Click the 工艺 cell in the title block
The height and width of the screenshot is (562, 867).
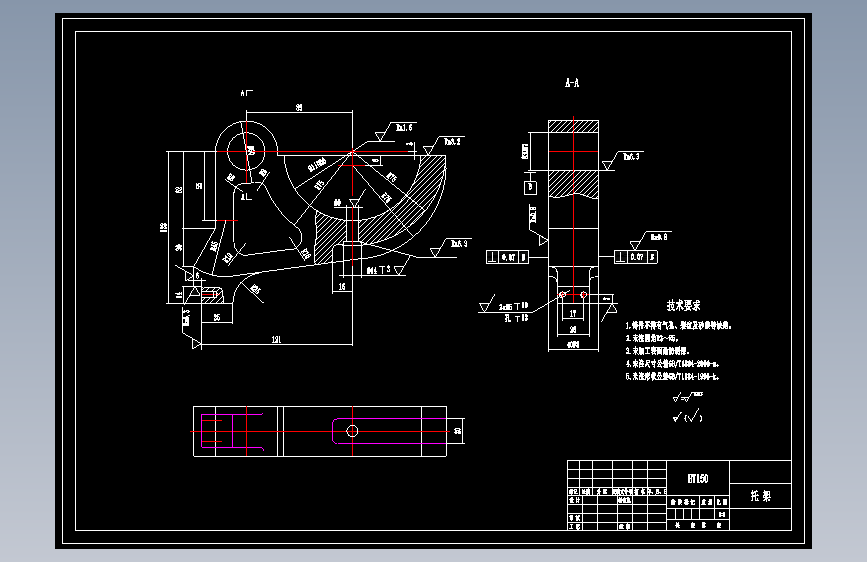coord(574,527)
